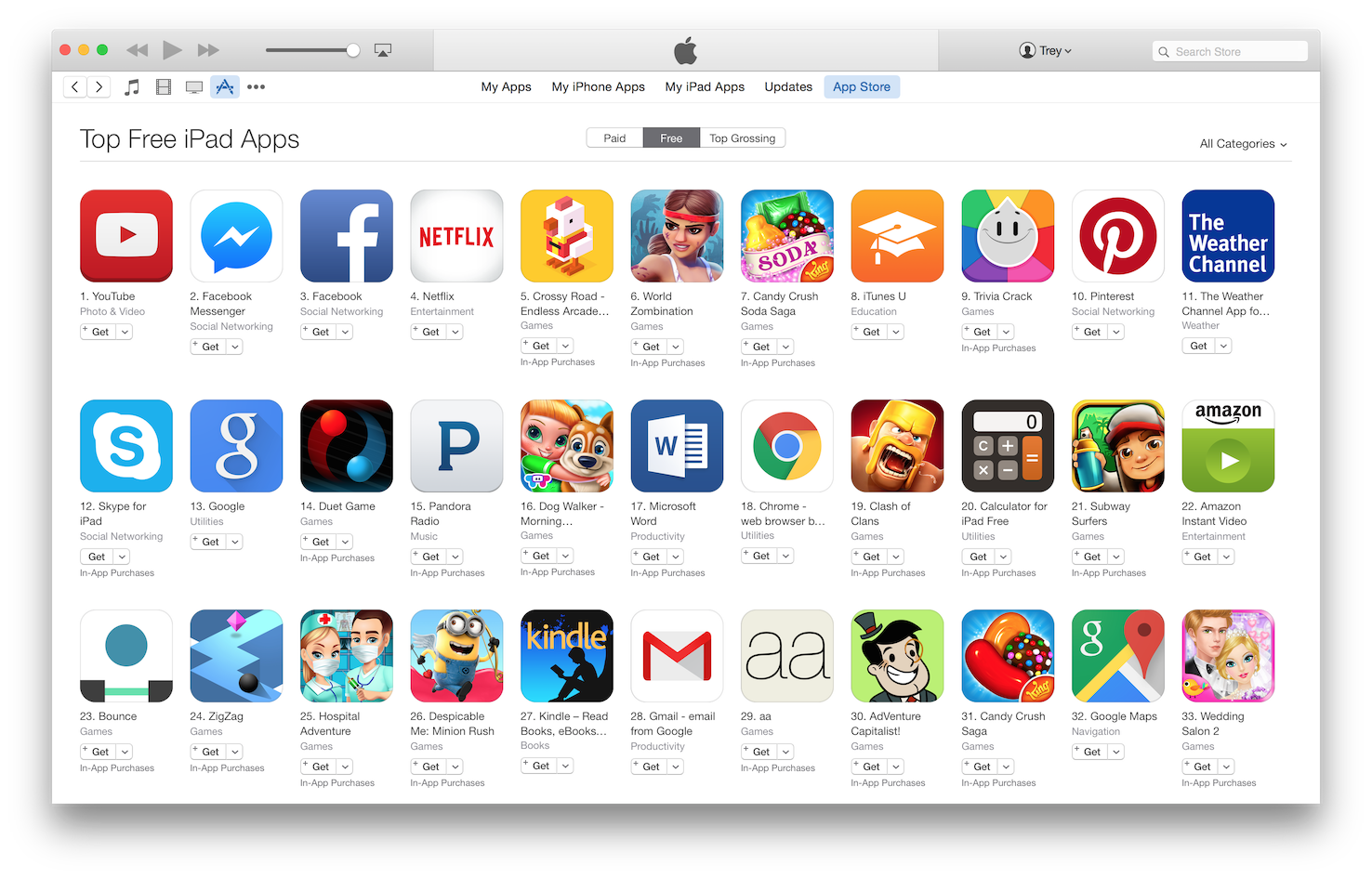The height and width of the screenshot is (878, 1372).
Task: Switch to the Free chart segment
Action: pos(671,138)
